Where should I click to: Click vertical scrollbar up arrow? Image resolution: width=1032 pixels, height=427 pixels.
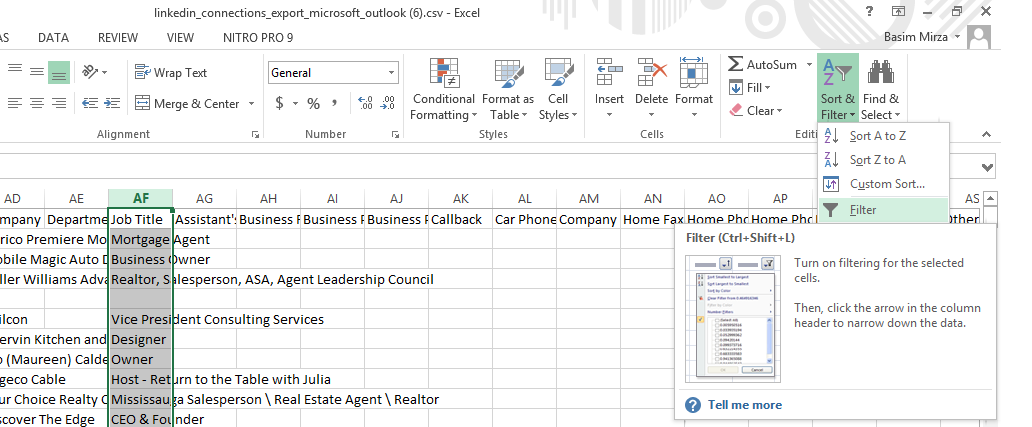[991, 198]
